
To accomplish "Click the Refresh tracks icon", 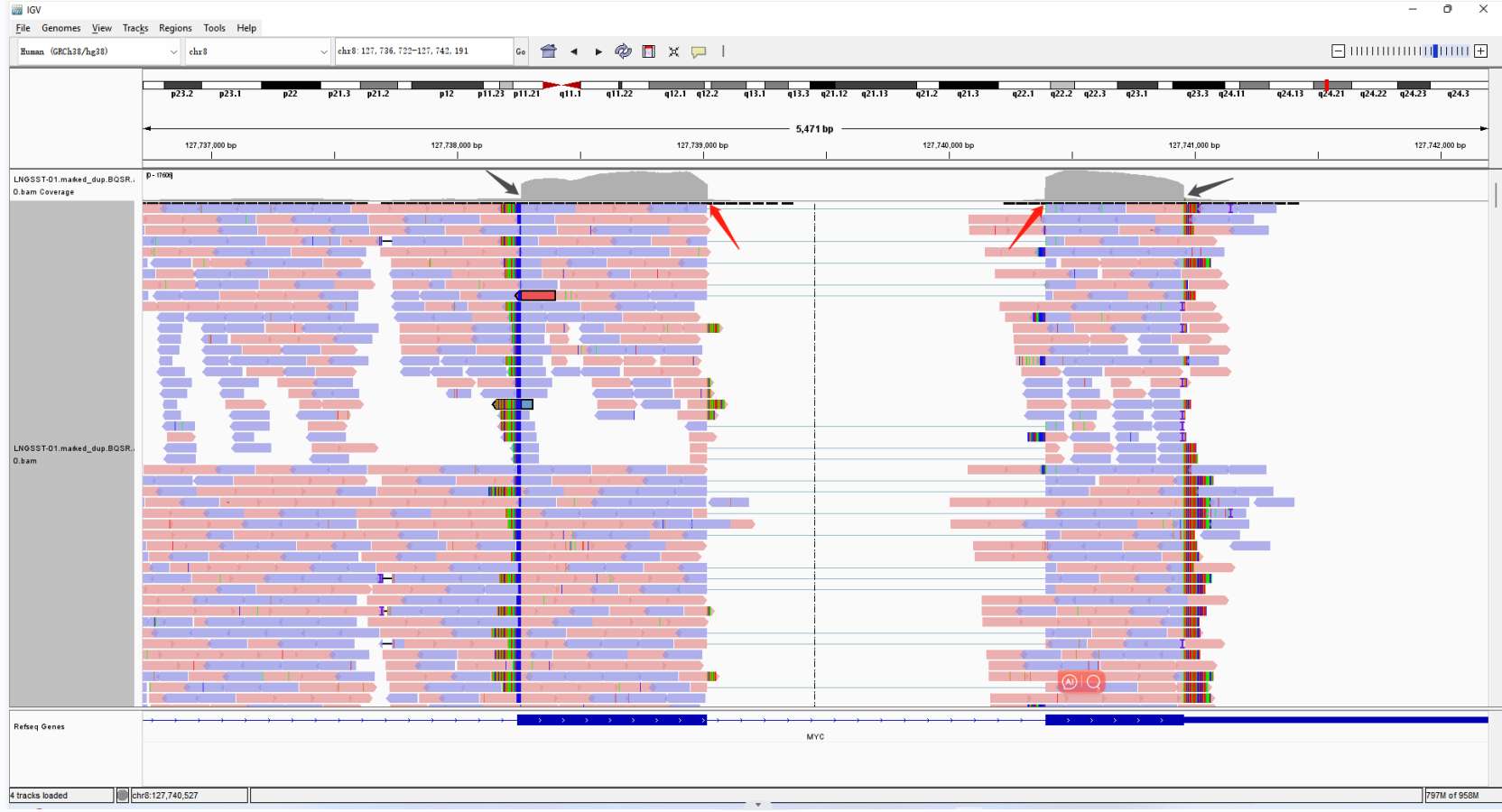I will point(623,51).
